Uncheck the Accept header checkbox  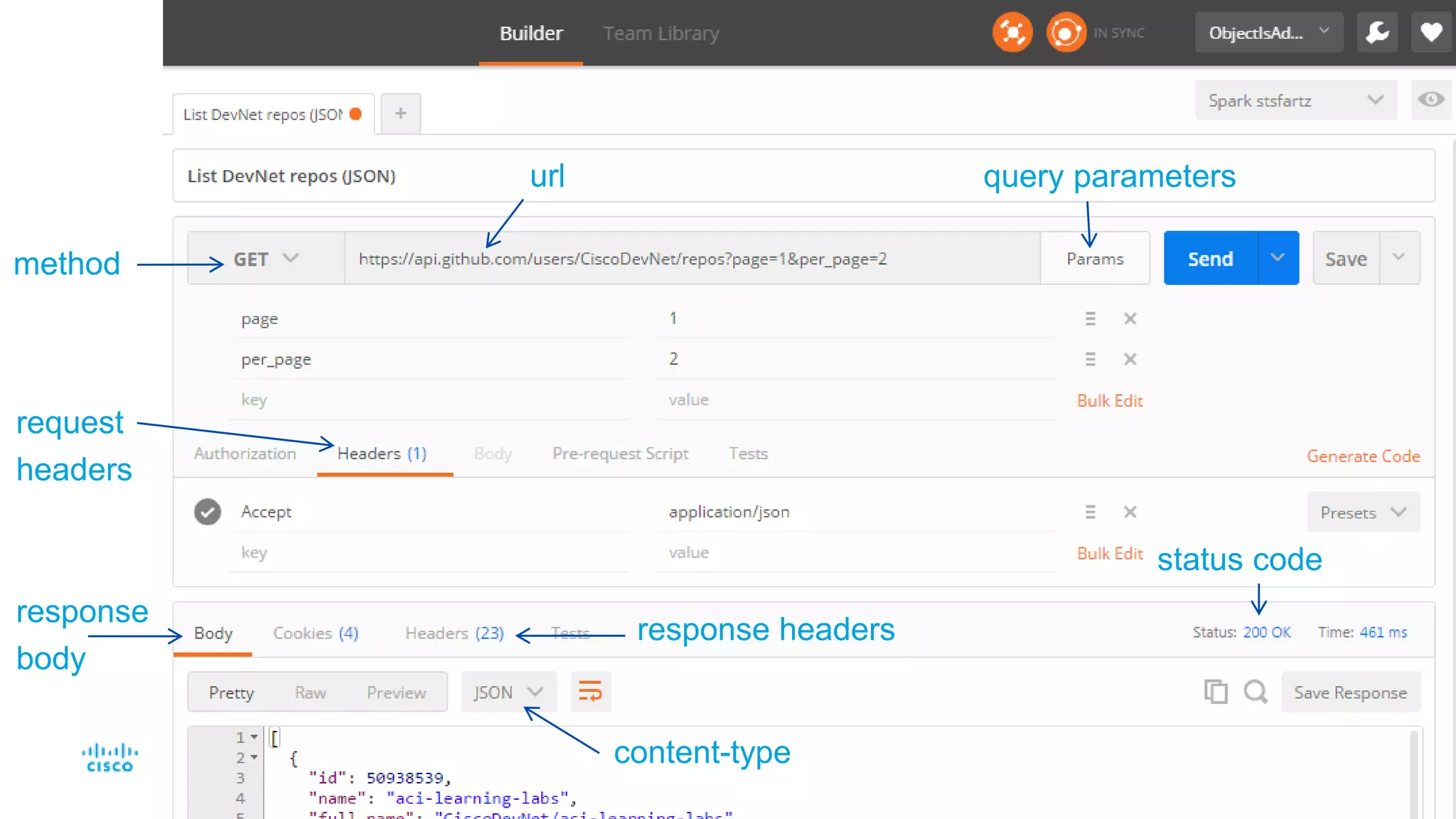click(208, 512)
